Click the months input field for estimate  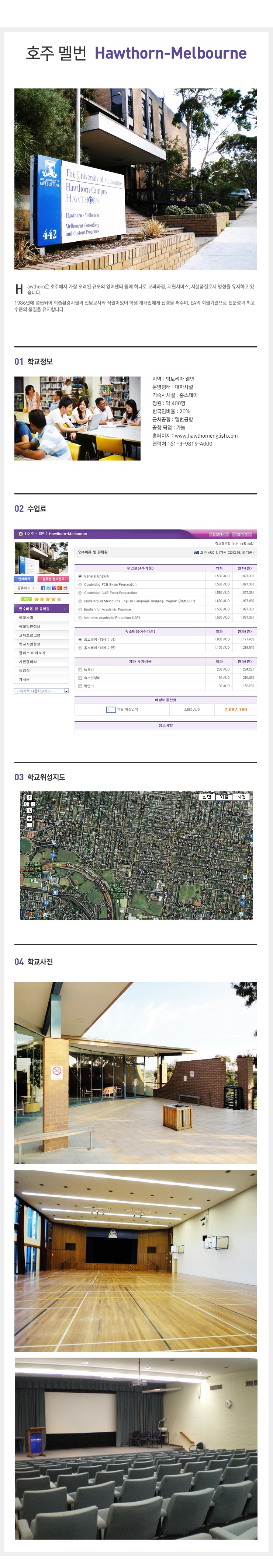[110, 710]
